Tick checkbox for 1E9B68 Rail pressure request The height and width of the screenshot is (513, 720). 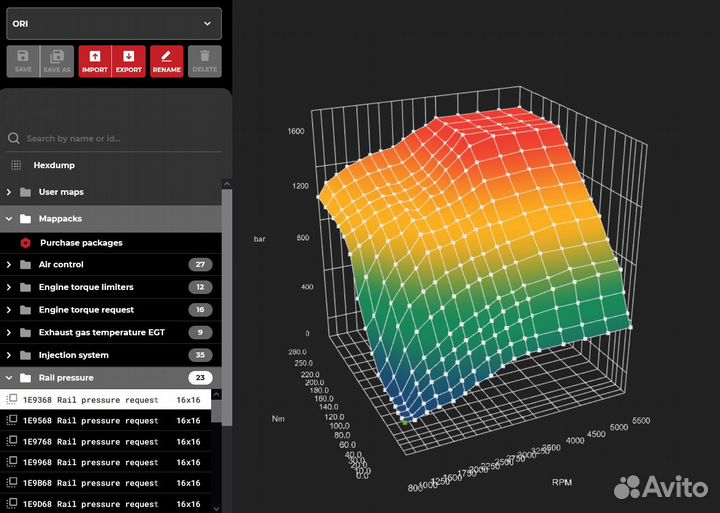click(x=12, y=483)
